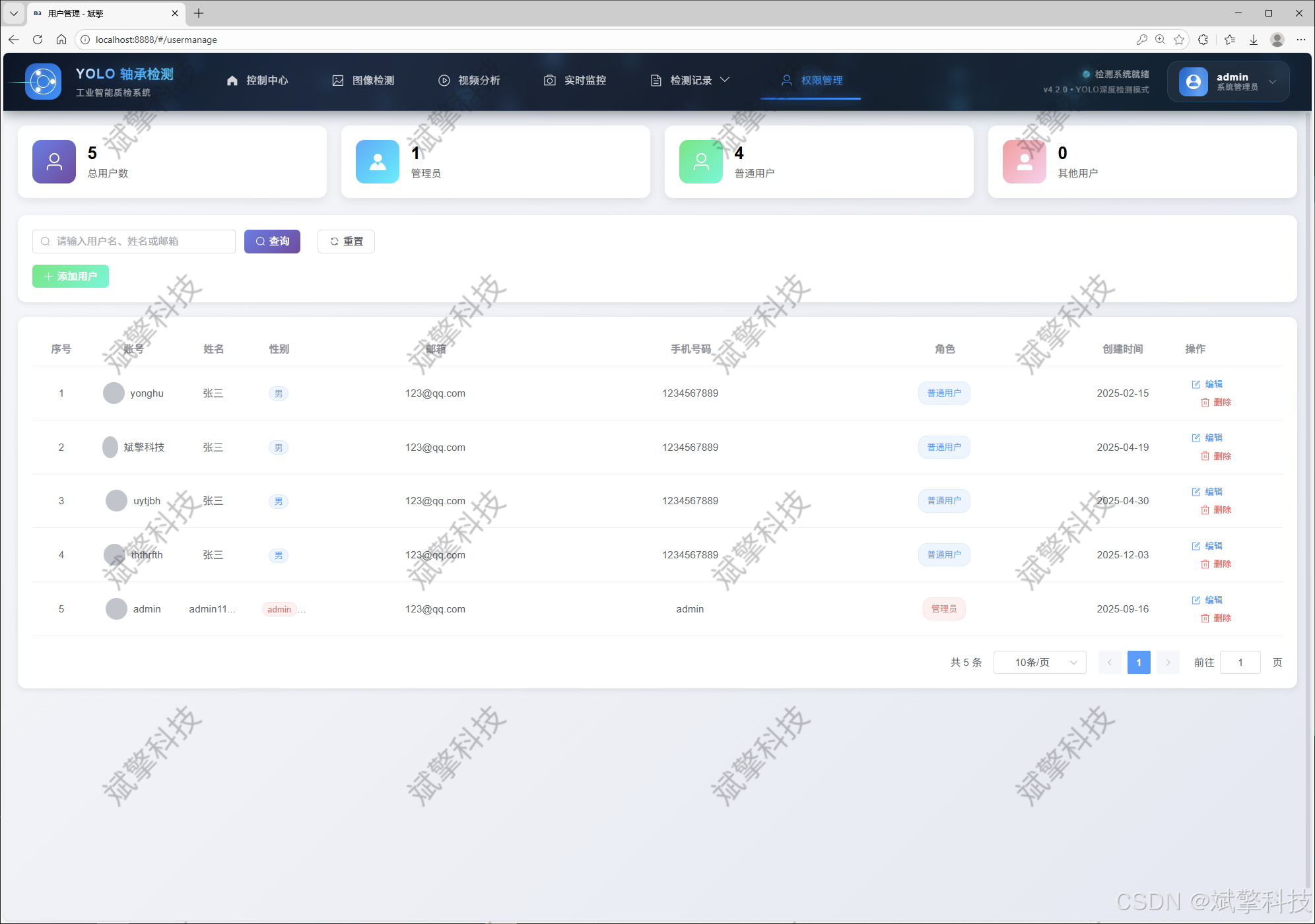Open the admin account dropdown

[x=1228, y=81]
